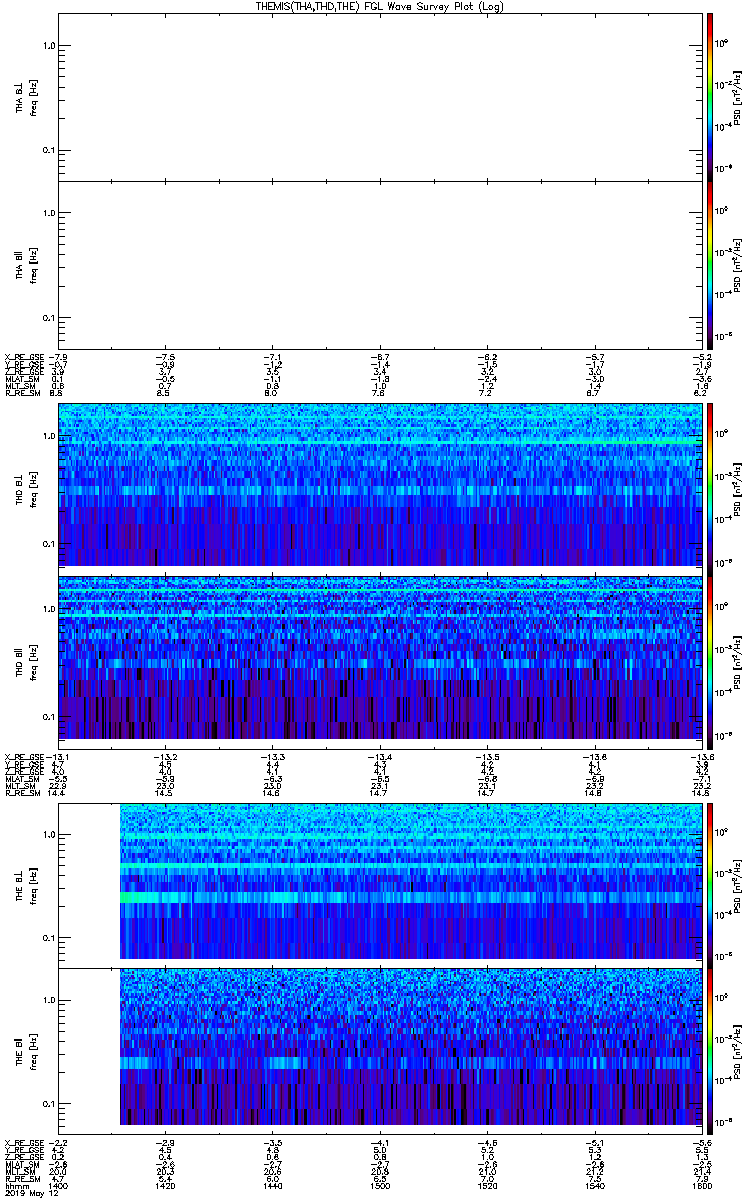Click the MLAT_SM row label under THE panels

point(23,1163)
